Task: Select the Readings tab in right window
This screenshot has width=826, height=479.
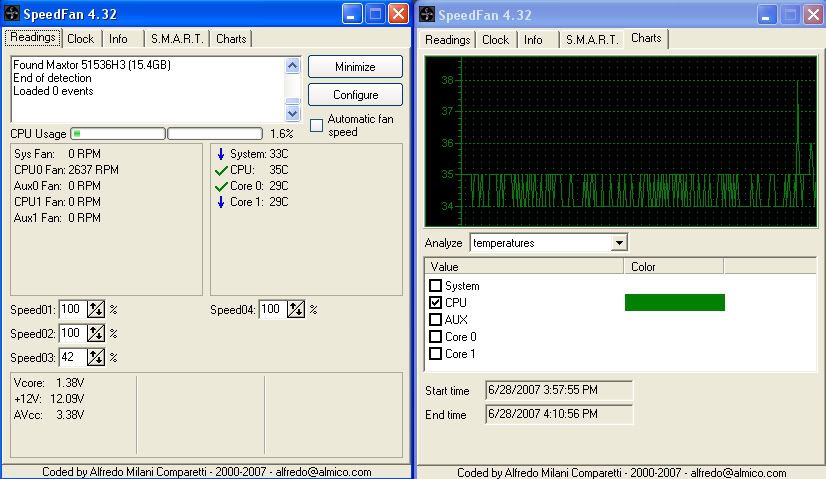Action: [x=447, y=40]
